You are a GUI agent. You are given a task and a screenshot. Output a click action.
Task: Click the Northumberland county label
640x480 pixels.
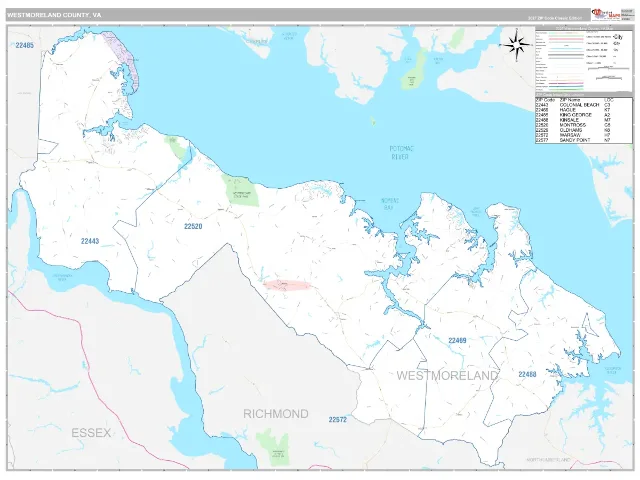[x=548, y=460]
